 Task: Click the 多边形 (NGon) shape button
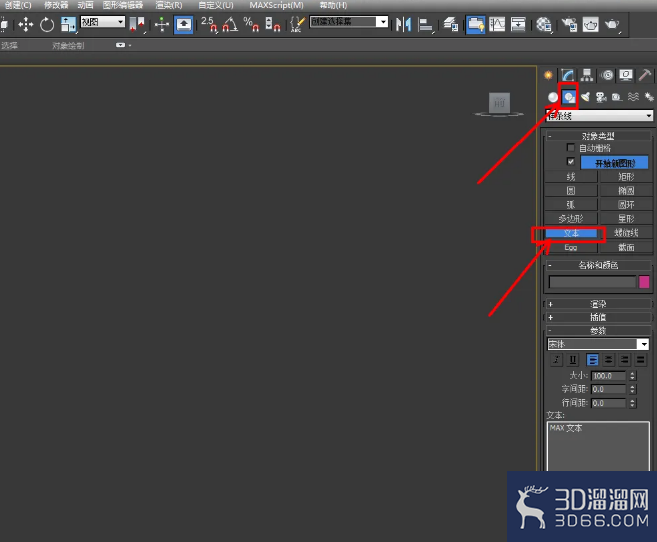pyautogui.click(x=571, y=219)
